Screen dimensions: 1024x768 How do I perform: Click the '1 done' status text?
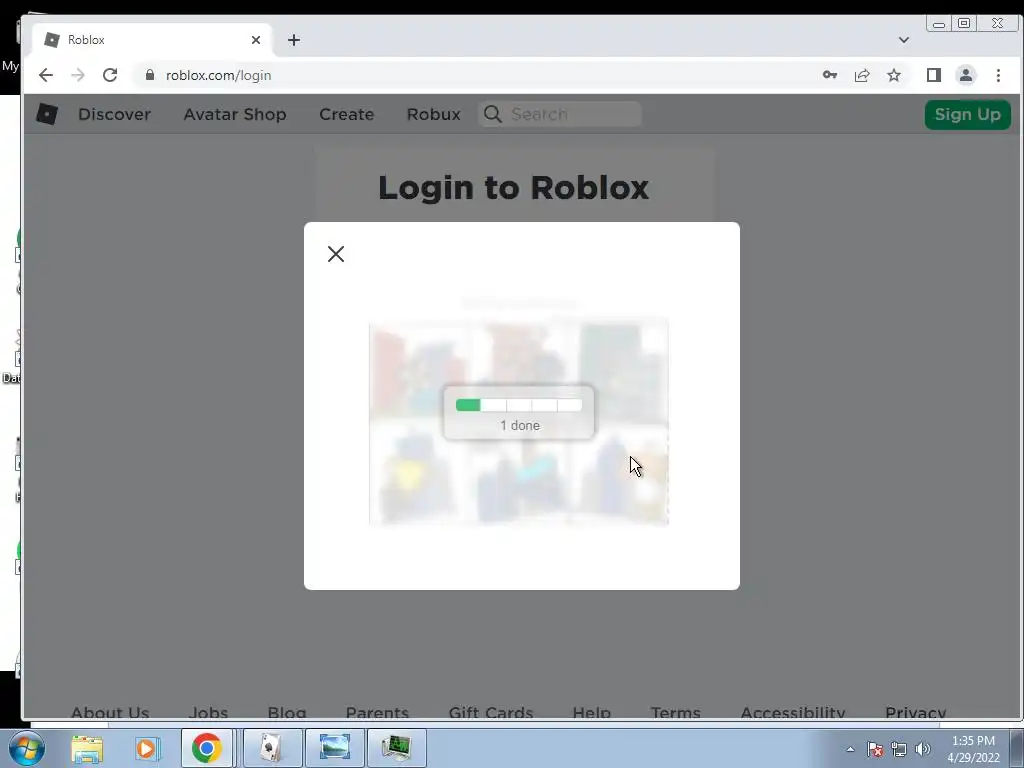[x=520, y=426]
